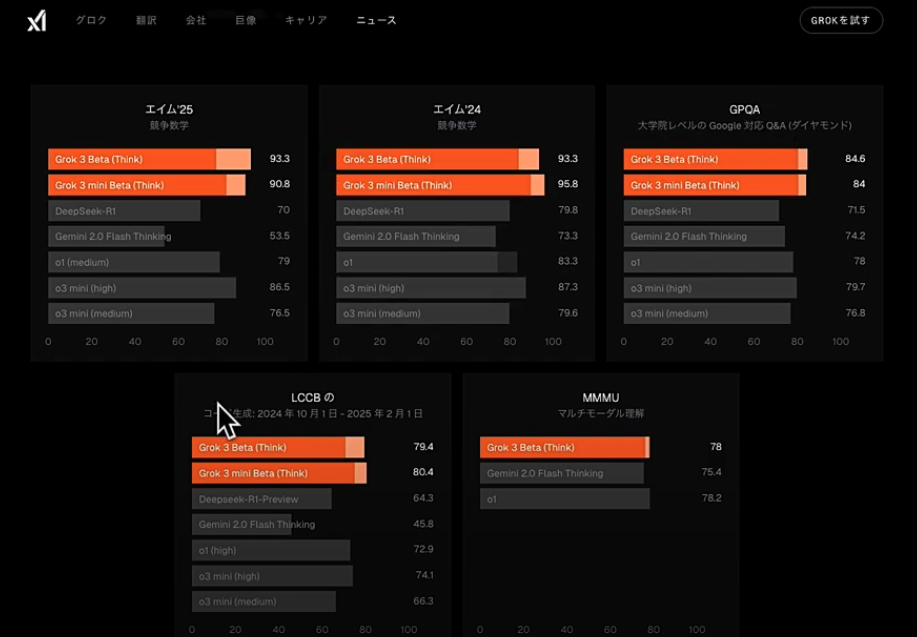
Task: Click the 66.3 score value
Action: [x=423, y=601]
